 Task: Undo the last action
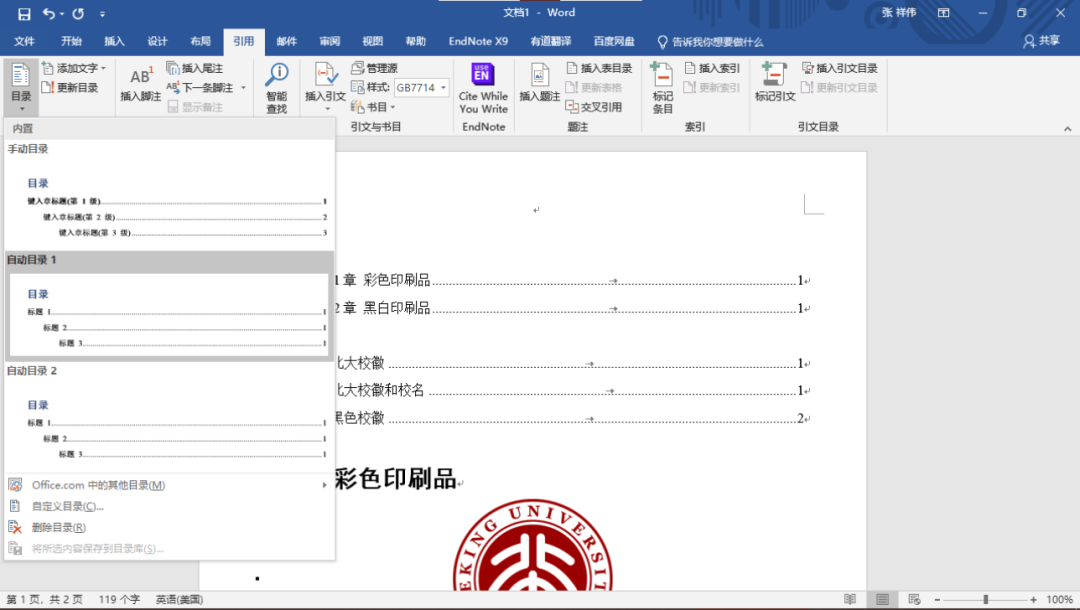(x=49, y=14)
